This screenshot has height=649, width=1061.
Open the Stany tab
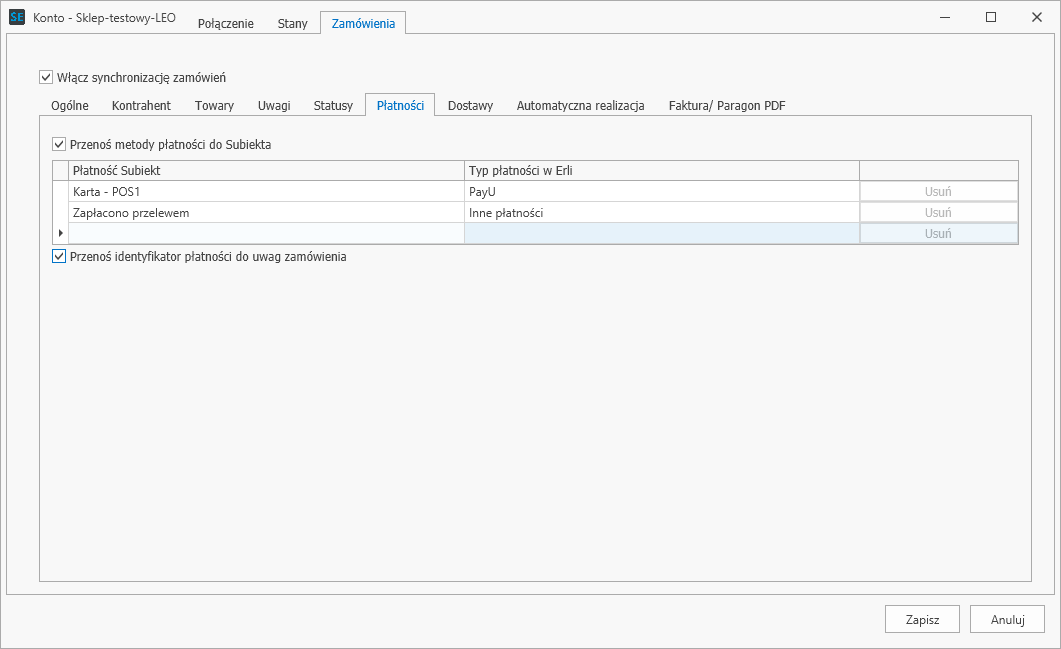(292, 23)
